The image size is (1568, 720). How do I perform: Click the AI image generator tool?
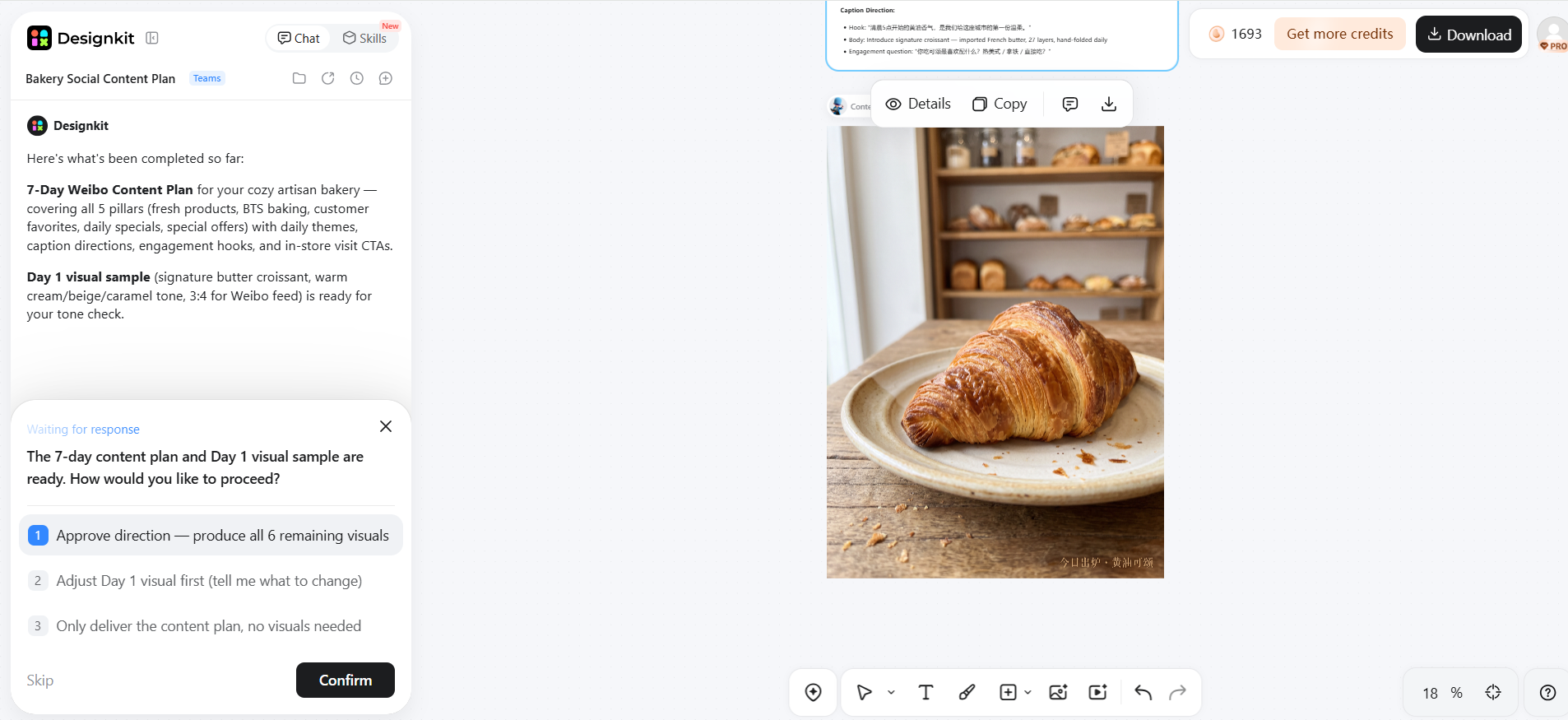pyautogui.click(x=1059, y=692)
